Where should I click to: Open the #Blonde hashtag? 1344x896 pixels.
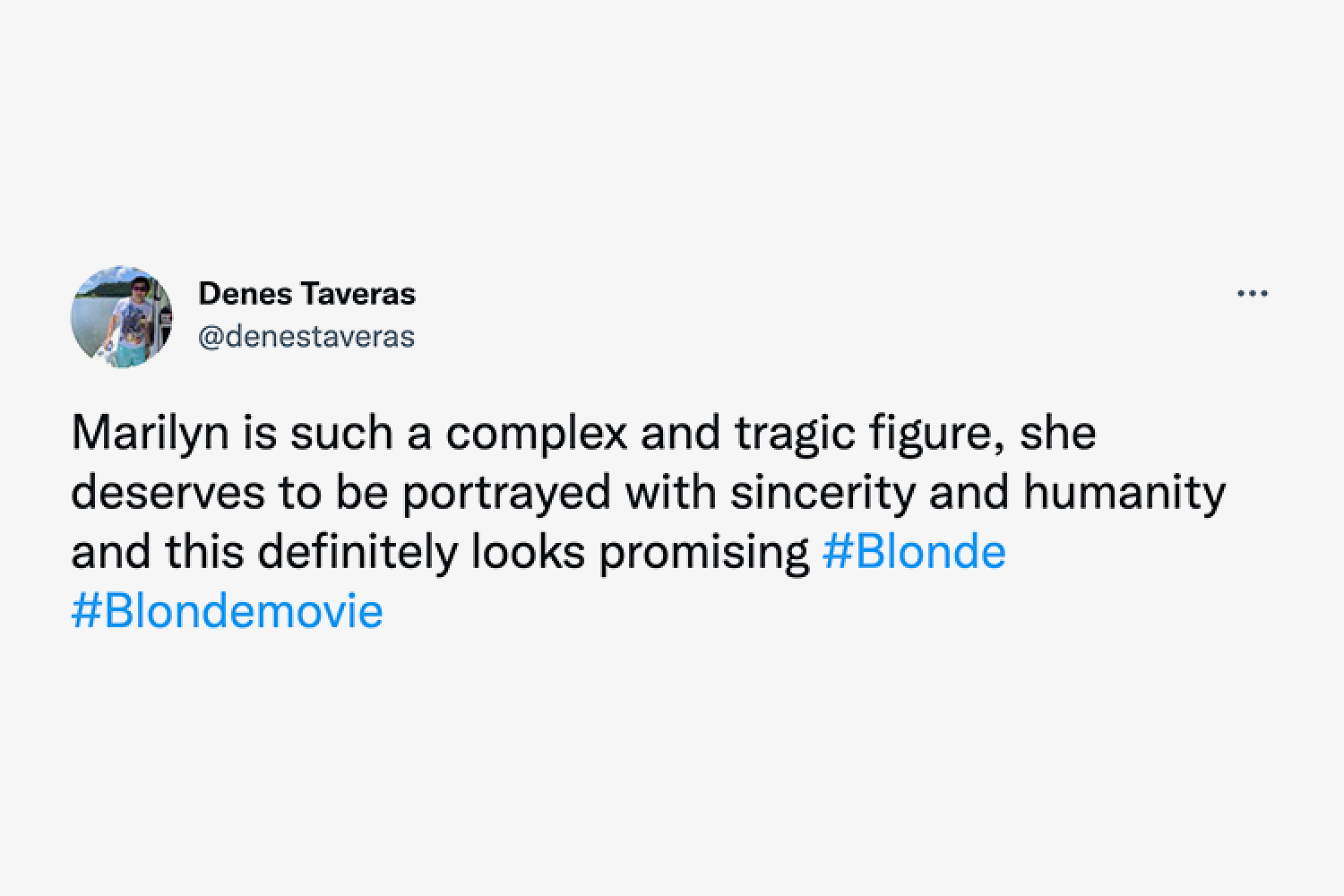[x=914, y=552]
